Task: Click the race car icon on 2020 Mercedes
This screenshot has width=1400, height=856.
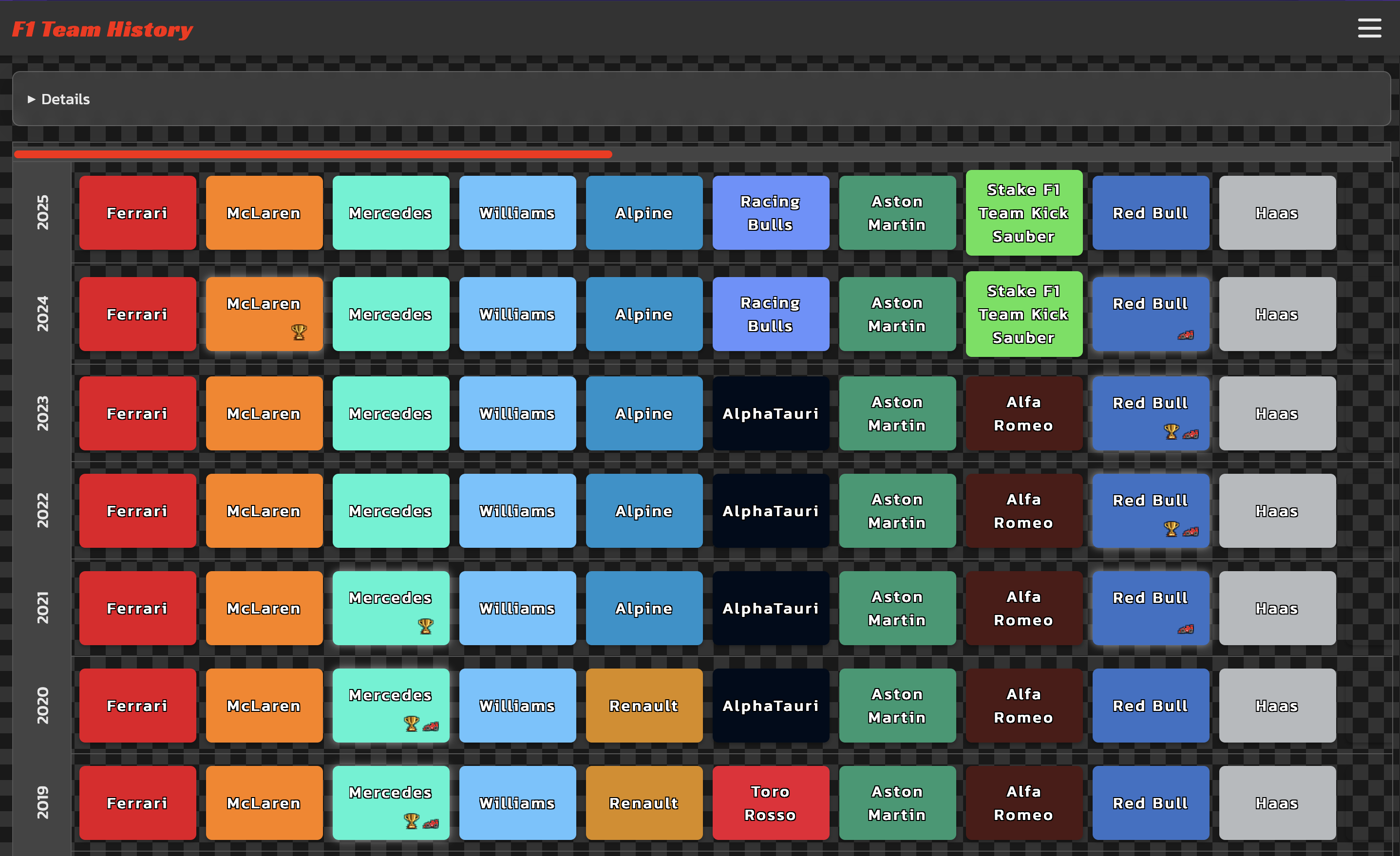Action: (431, 726)
